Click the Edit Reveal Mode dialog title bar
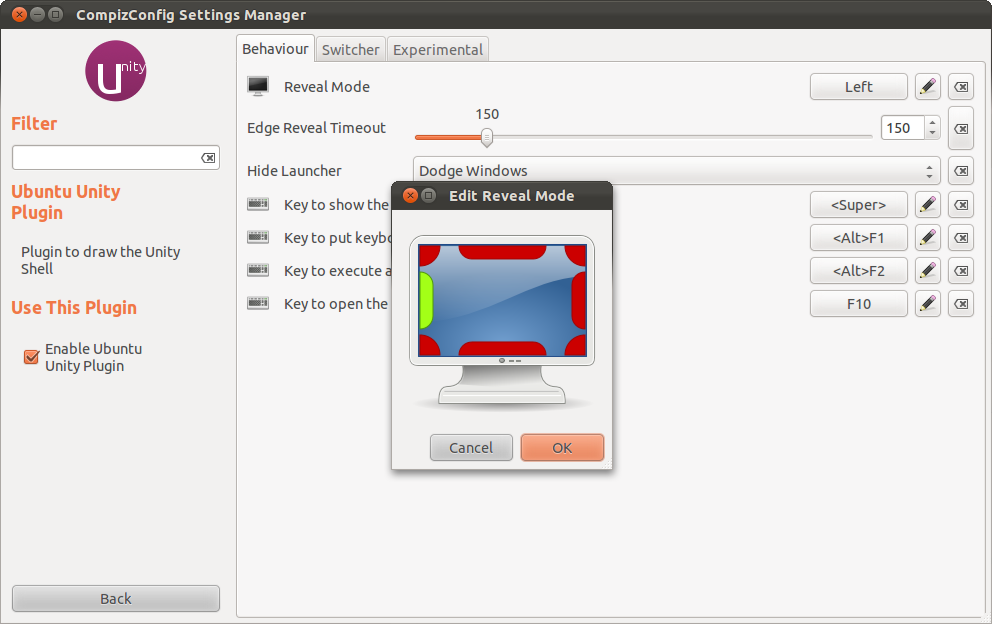 [502, 196]
